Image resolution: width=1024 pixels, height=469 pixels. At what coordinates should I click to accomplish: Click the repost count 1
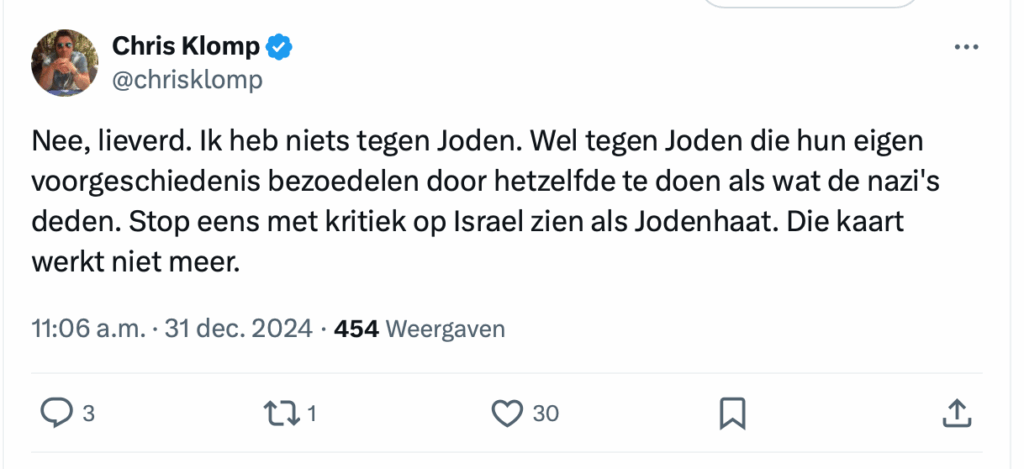pos(312,413)
